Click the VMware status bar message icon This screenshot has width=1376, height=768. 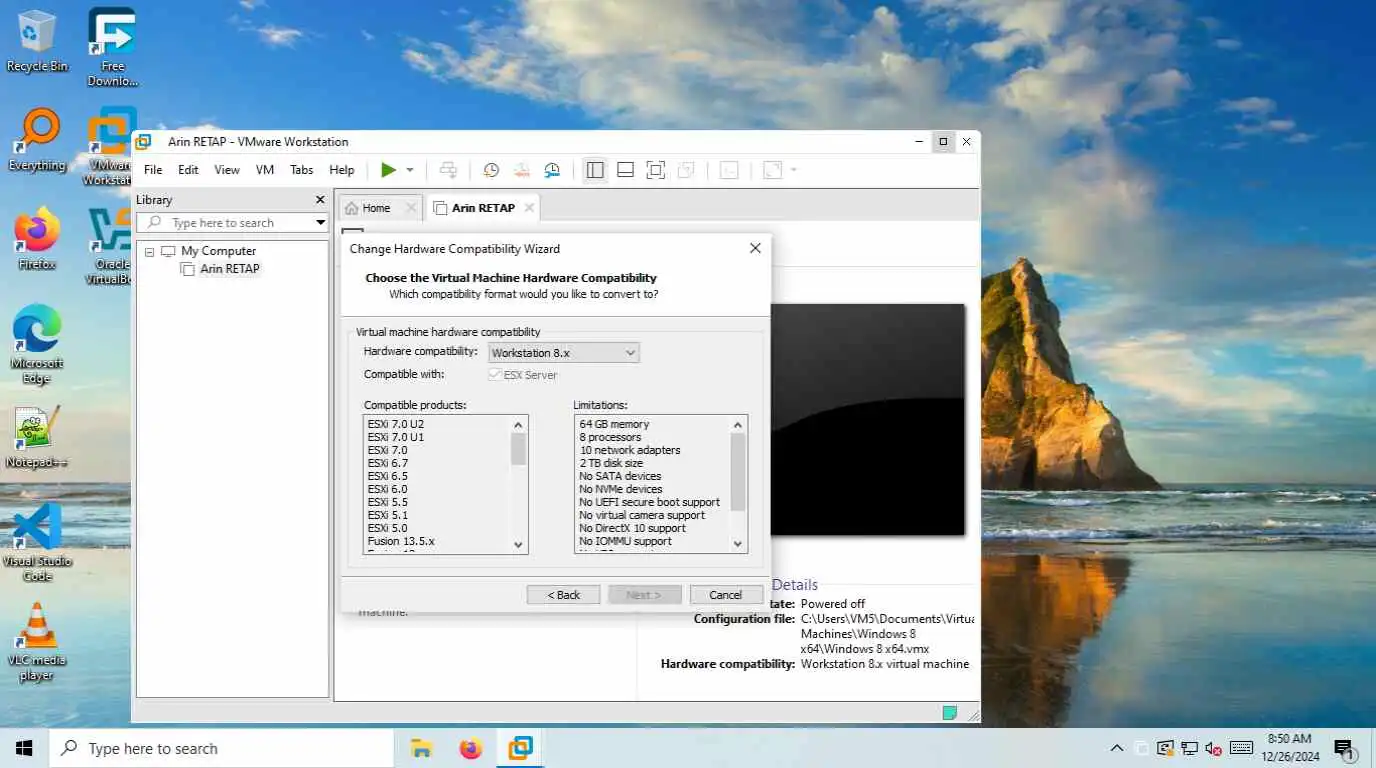pos(950,713)
